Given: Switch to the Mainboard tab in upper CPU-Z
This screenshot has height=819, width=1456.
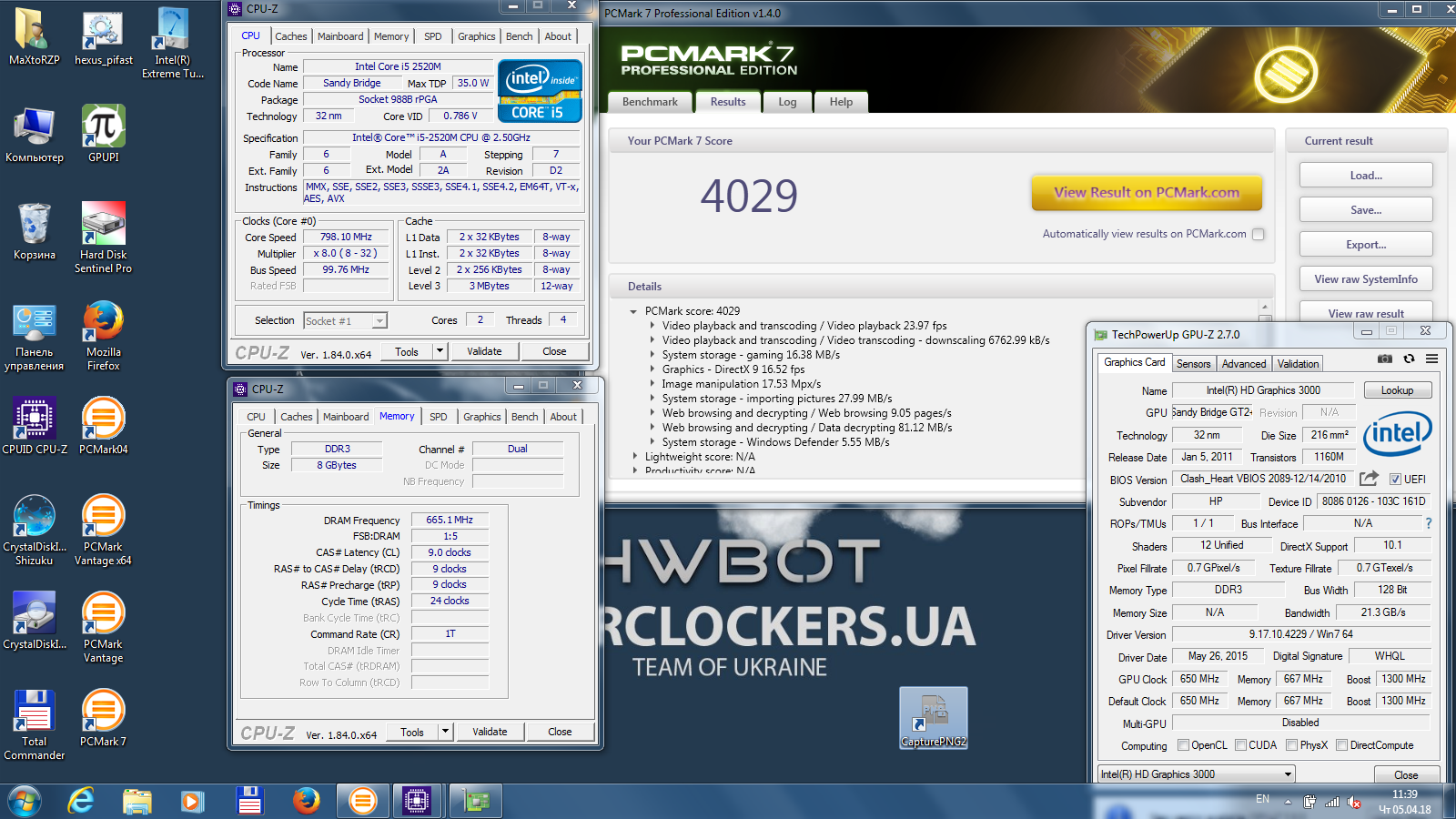Looking at the screenshot, I should pyautogui.click(x=340, y=36).
